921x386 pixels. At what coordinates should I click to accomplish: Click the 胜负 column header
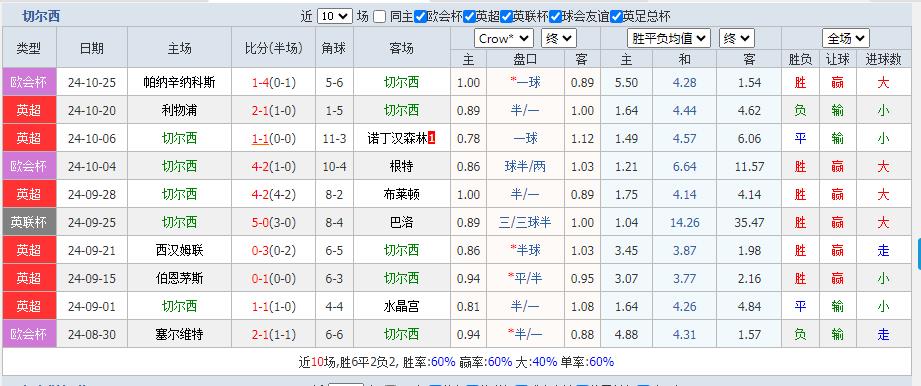tap(800, 59)
